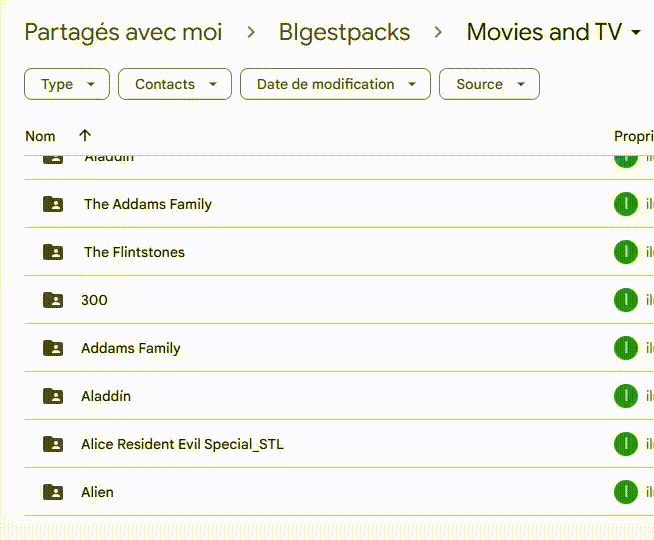654x540 pixels.
Task: Click the folder icon next to 300
Action: (x=53, y=300)
